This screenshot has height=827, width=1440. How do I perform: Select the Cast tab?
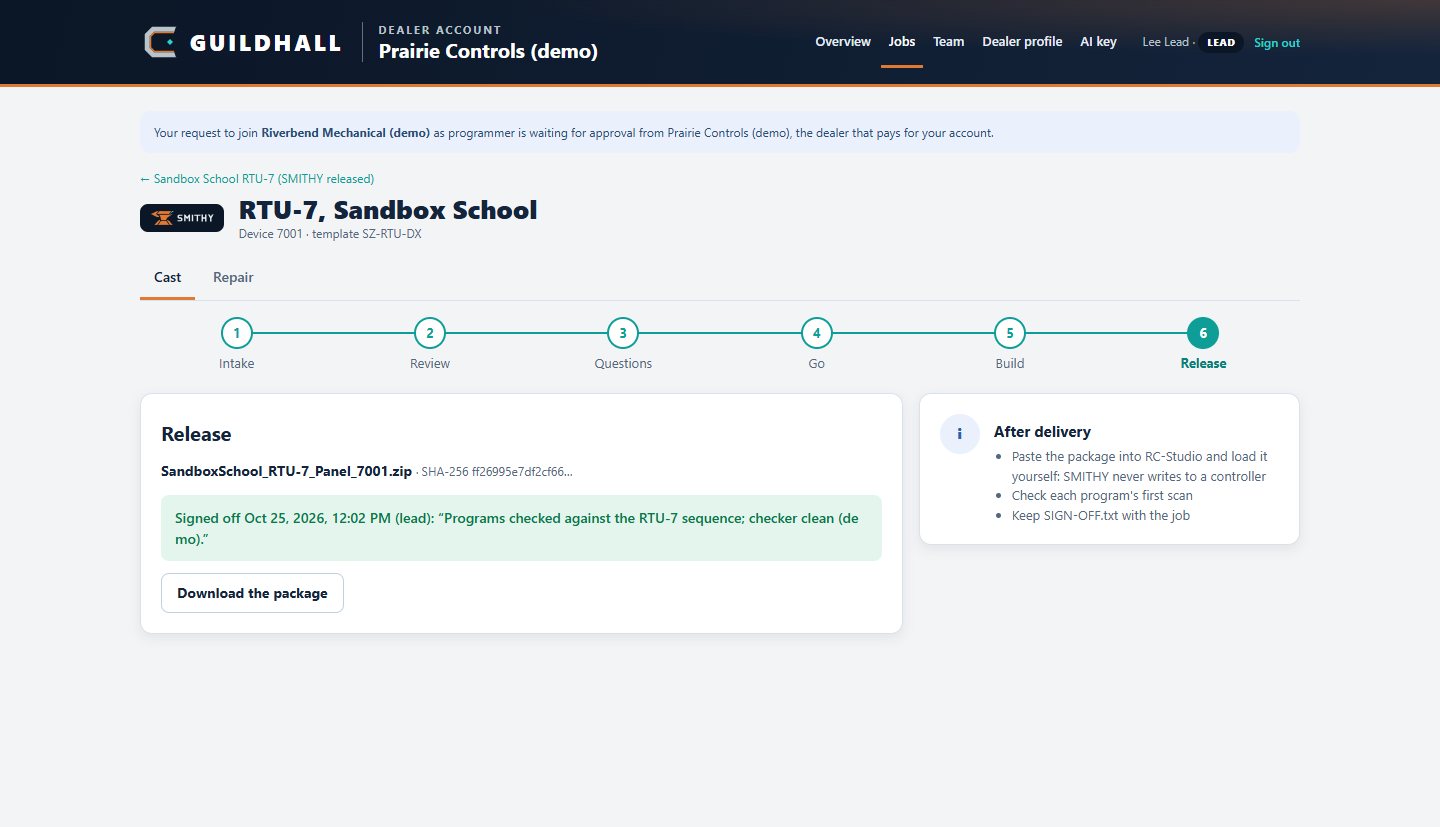point(167,277)
